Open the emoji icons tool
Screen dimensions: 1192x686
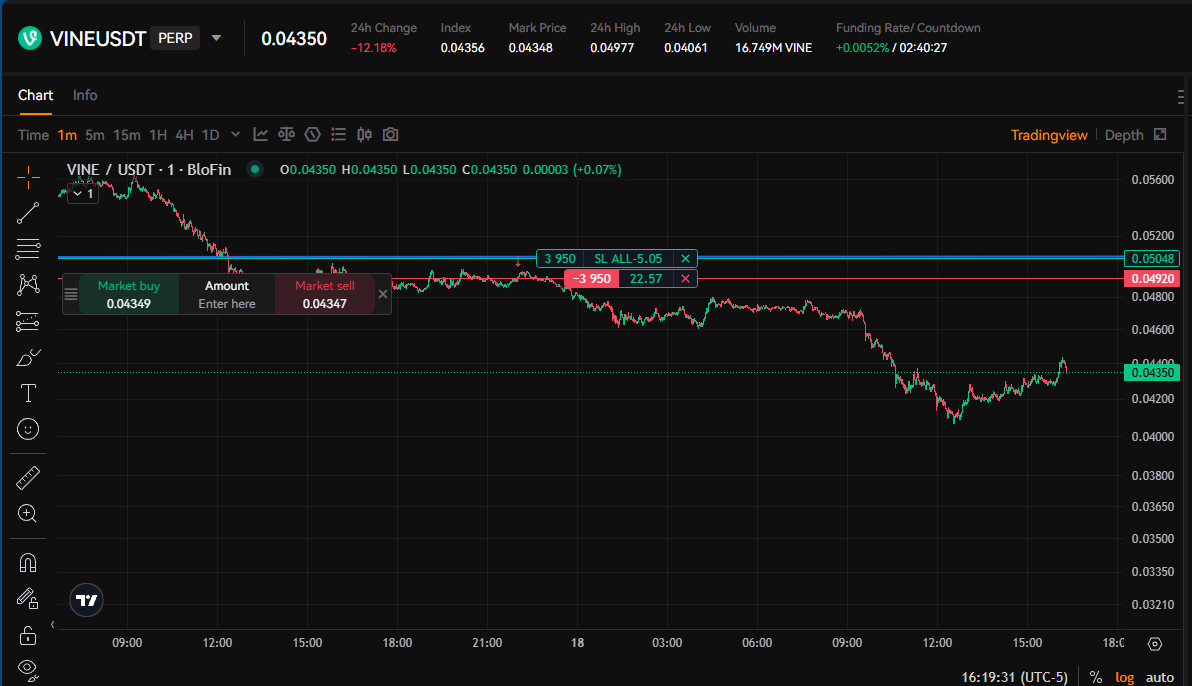coord(28,429)
